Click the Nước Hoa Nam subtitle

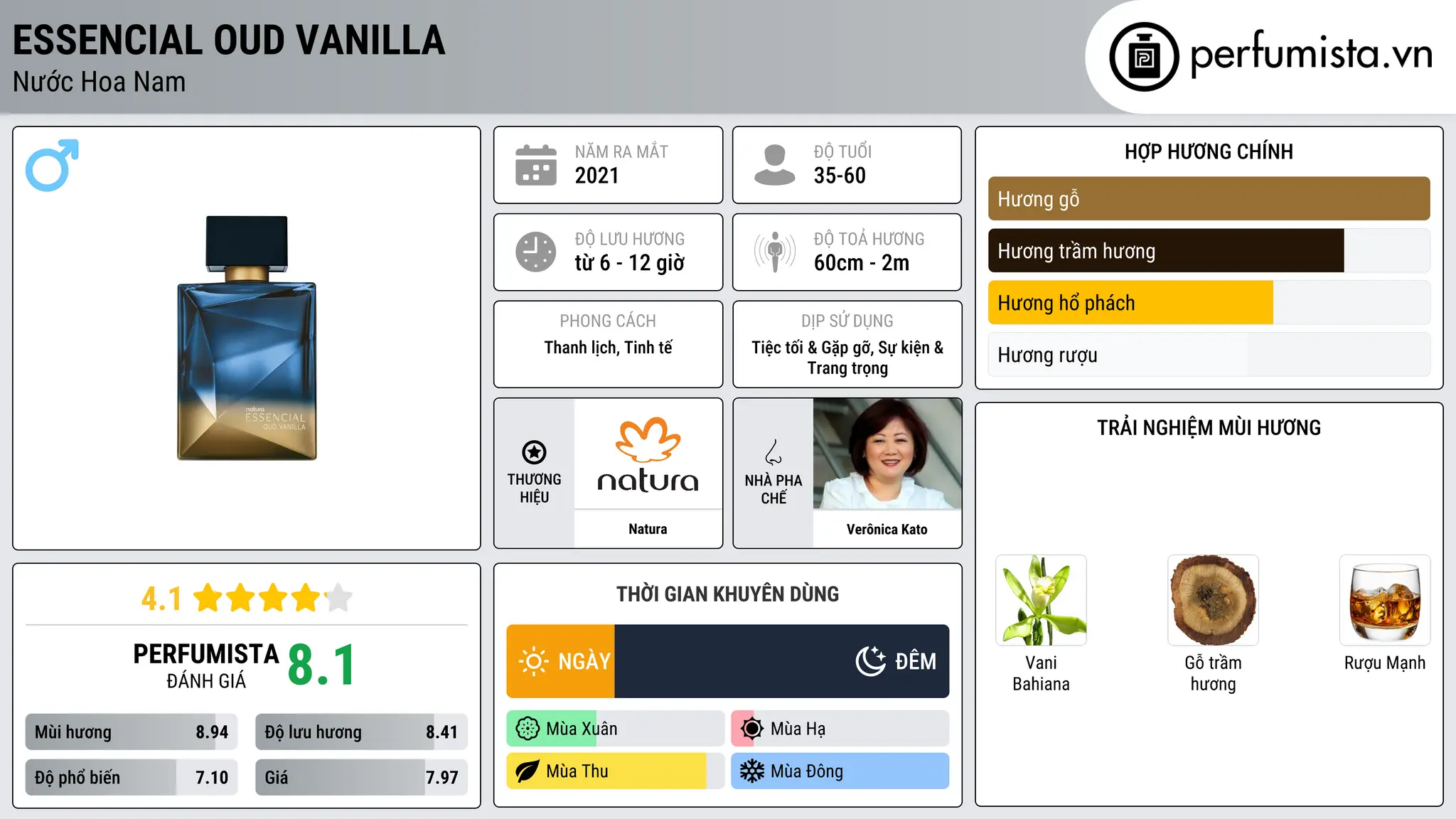click(100, 82)
